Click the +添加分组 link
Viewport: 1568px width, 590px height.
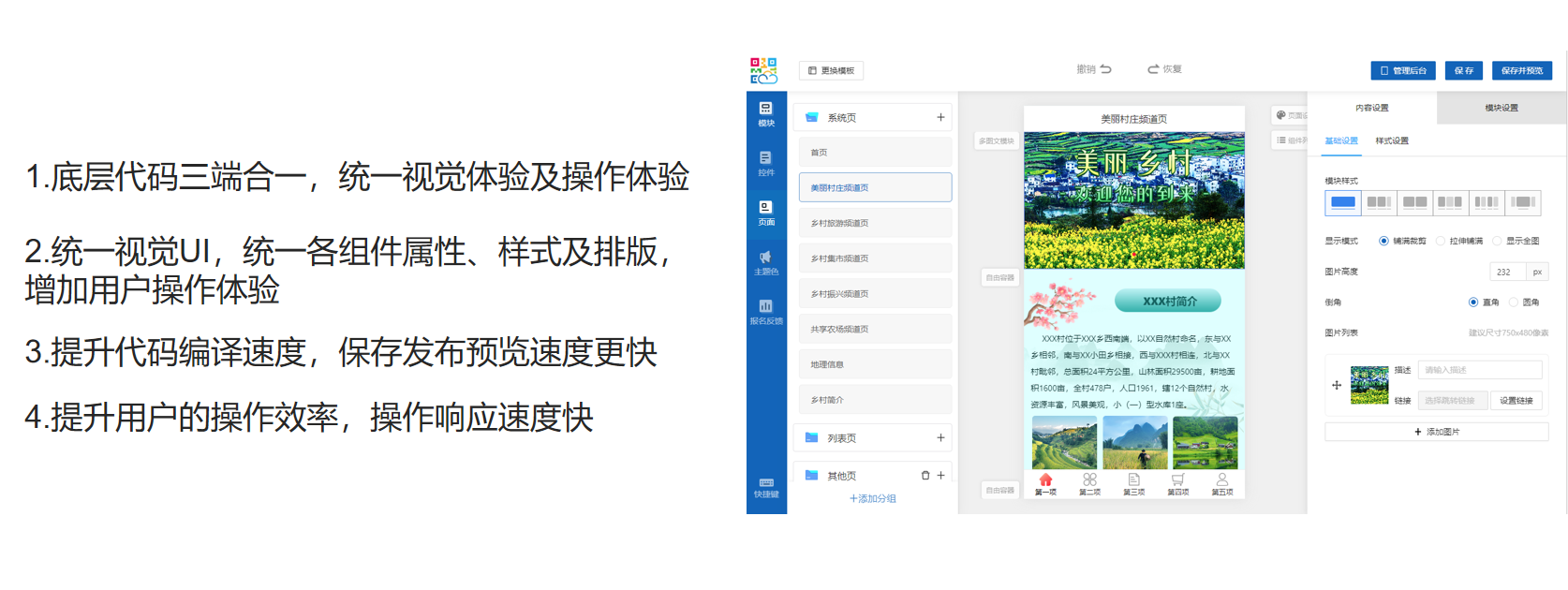872,499
